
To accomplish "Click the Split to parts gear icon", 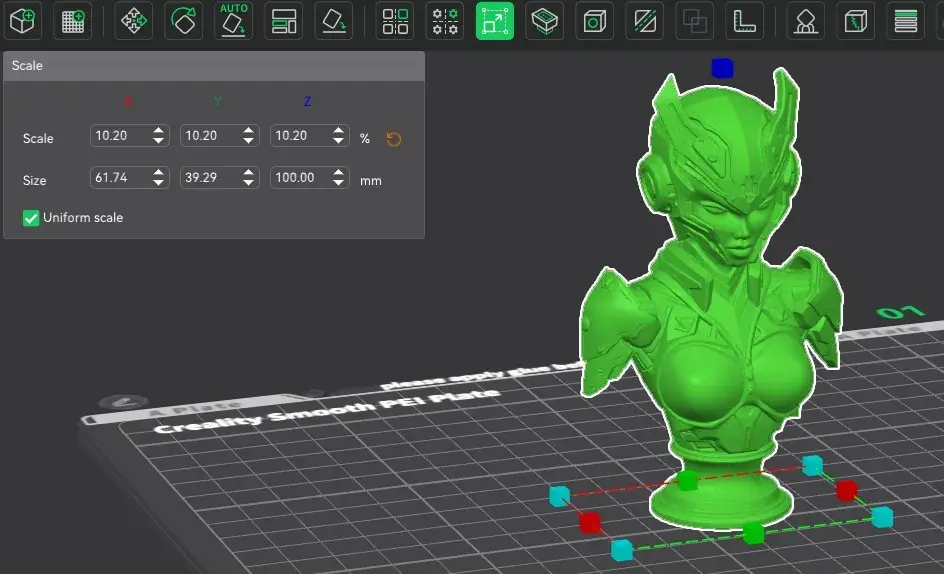I will tap(445, 21).
